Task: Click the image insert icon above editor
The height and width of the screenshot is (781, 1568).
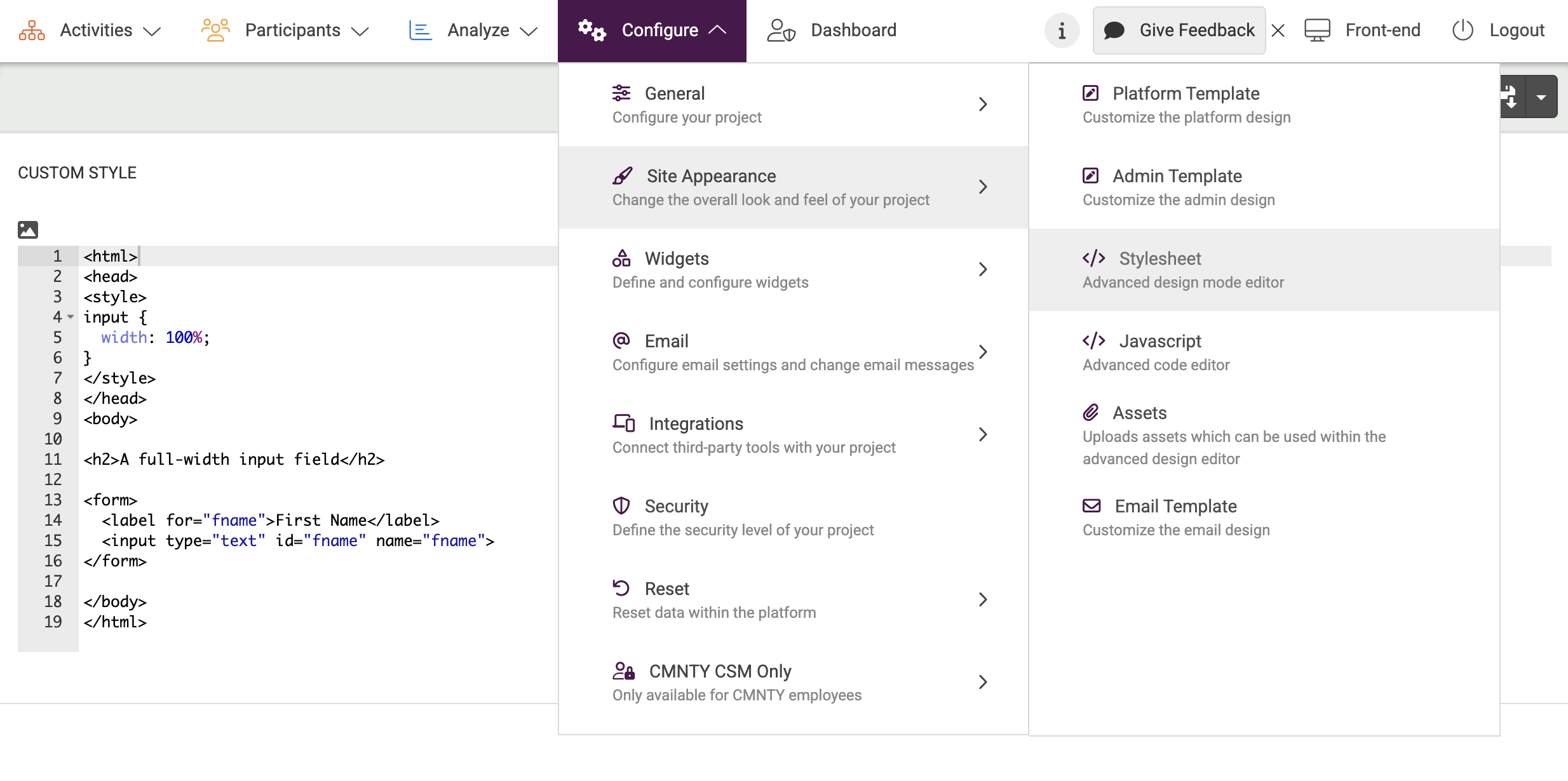Action: [x=27, y=229]
